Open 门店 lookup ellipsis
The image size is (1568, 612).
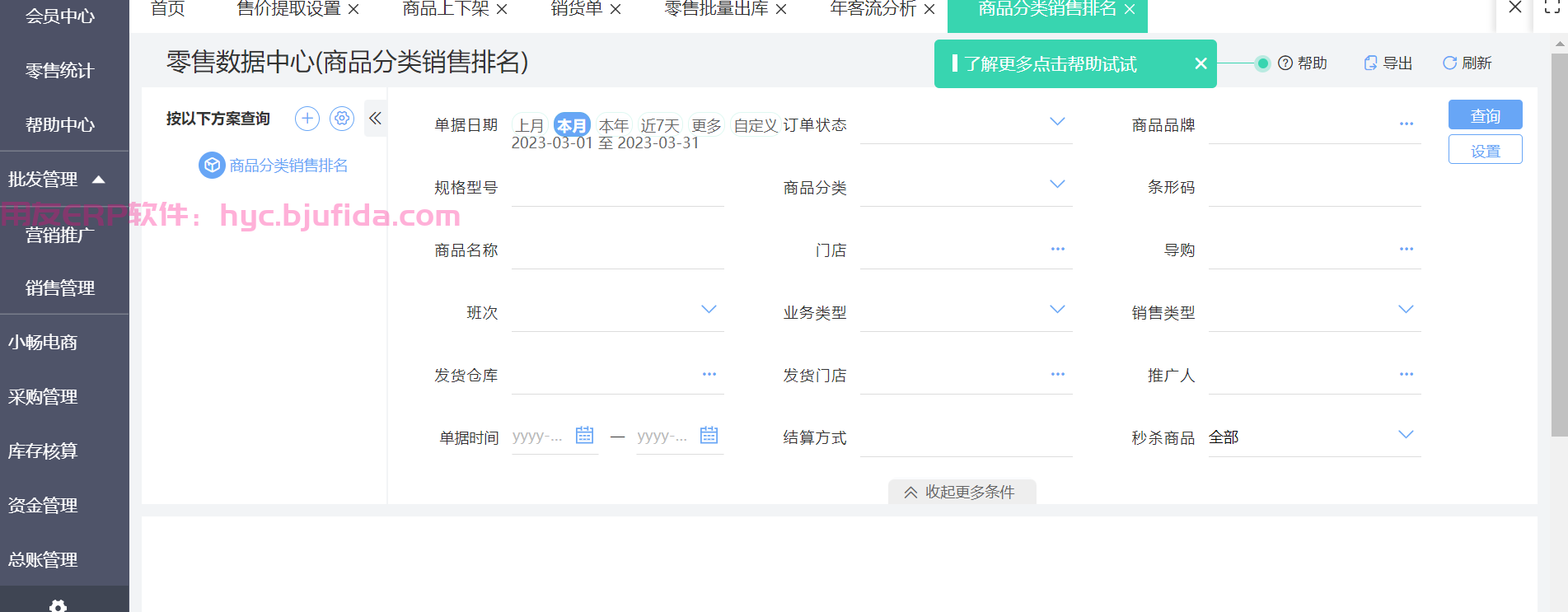point(1057,249)
